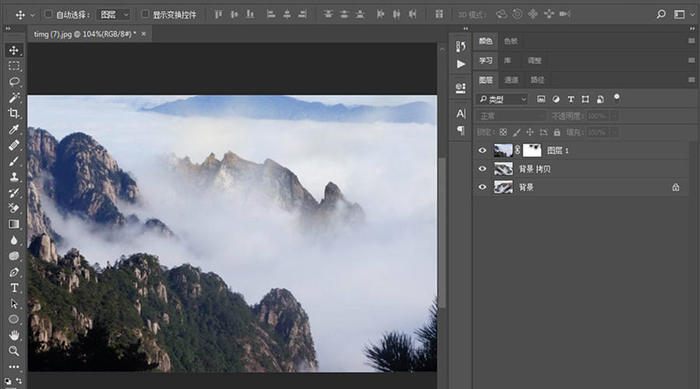Screen dimensions: 700x389
Task: Click the layer mask thumbnail of 图层 1
Action: coord(532,151)
